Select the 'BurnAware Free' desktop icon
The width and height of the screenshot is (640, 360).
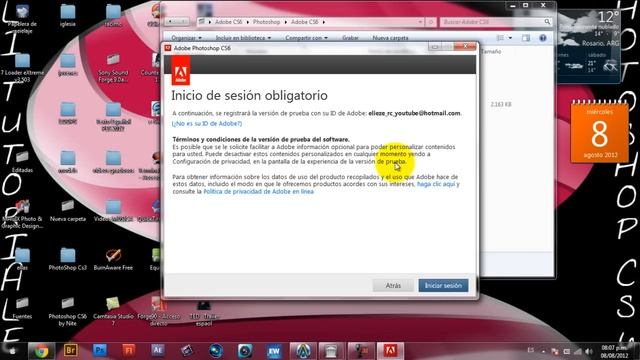[x=113, y=258]
